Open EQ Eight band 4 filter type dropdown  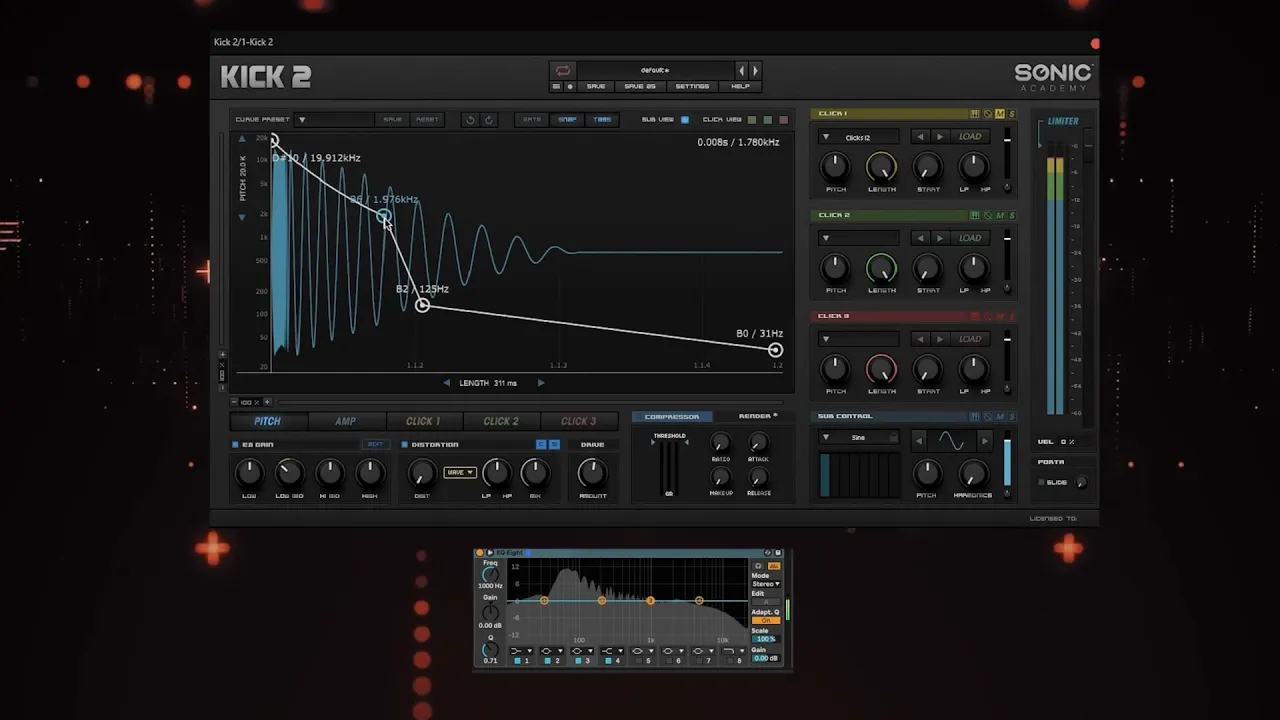pos(612,651)
